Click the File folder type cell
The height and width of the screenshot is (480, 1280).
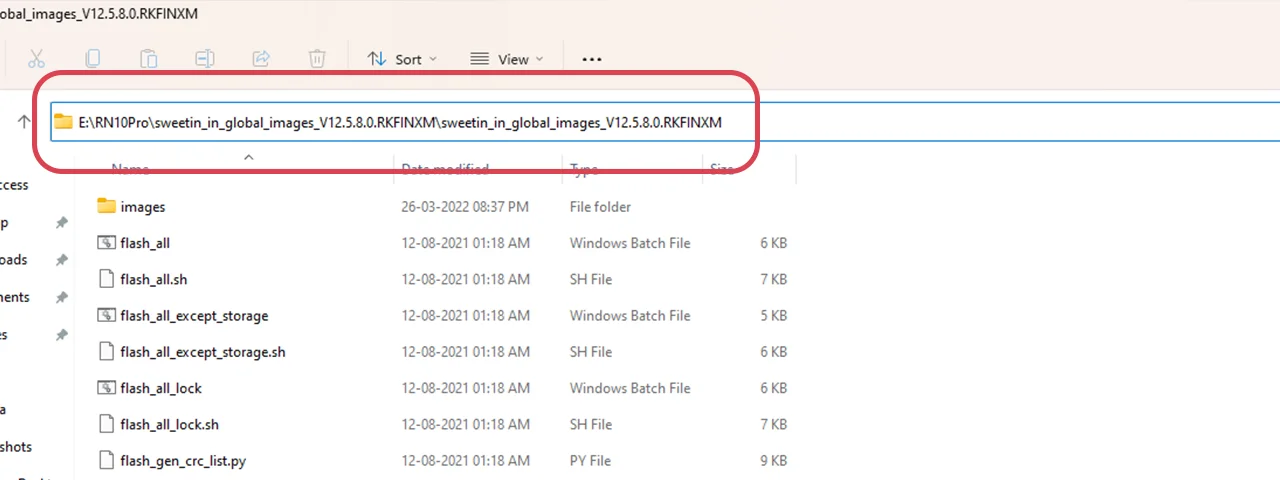click(600, 207)
